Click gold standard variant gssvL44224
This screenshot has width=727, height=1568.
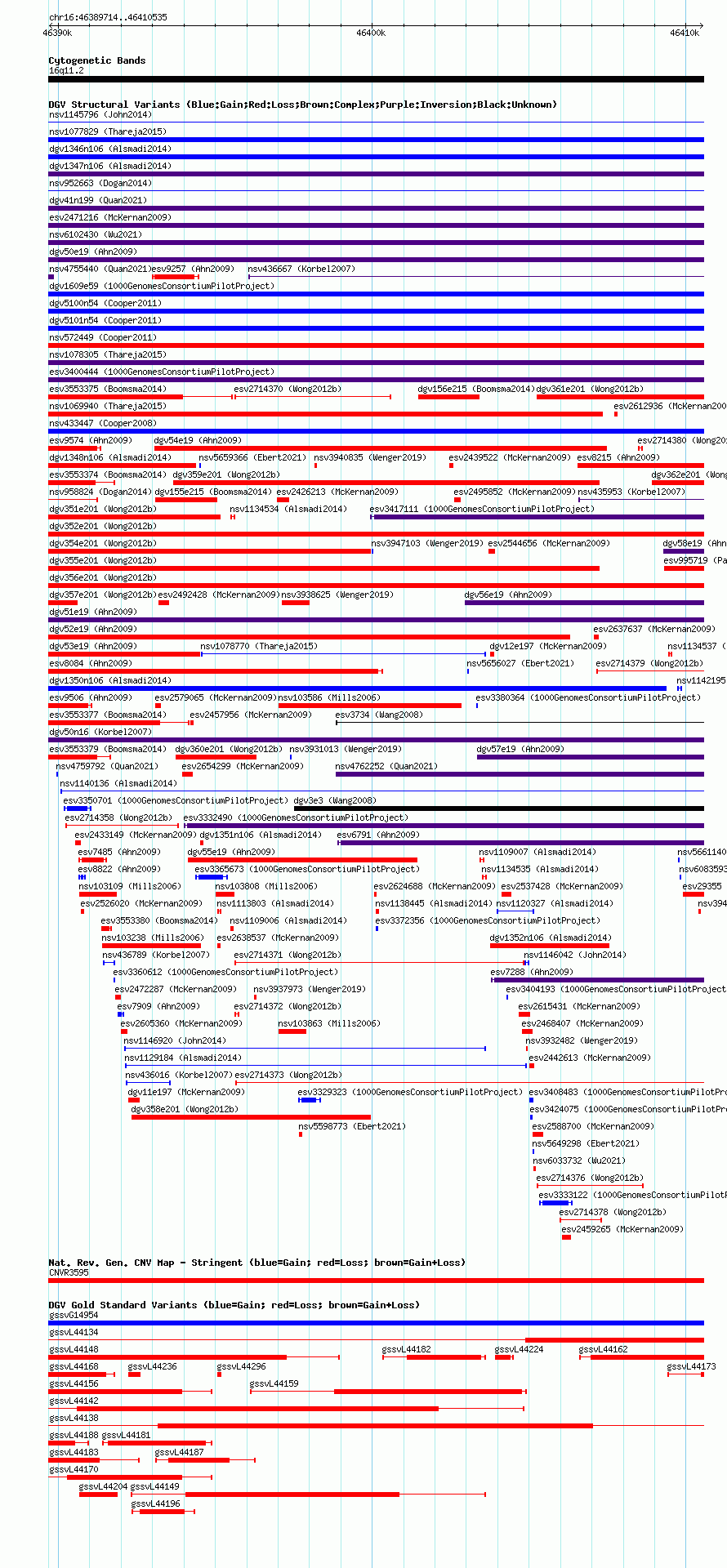519,1349
